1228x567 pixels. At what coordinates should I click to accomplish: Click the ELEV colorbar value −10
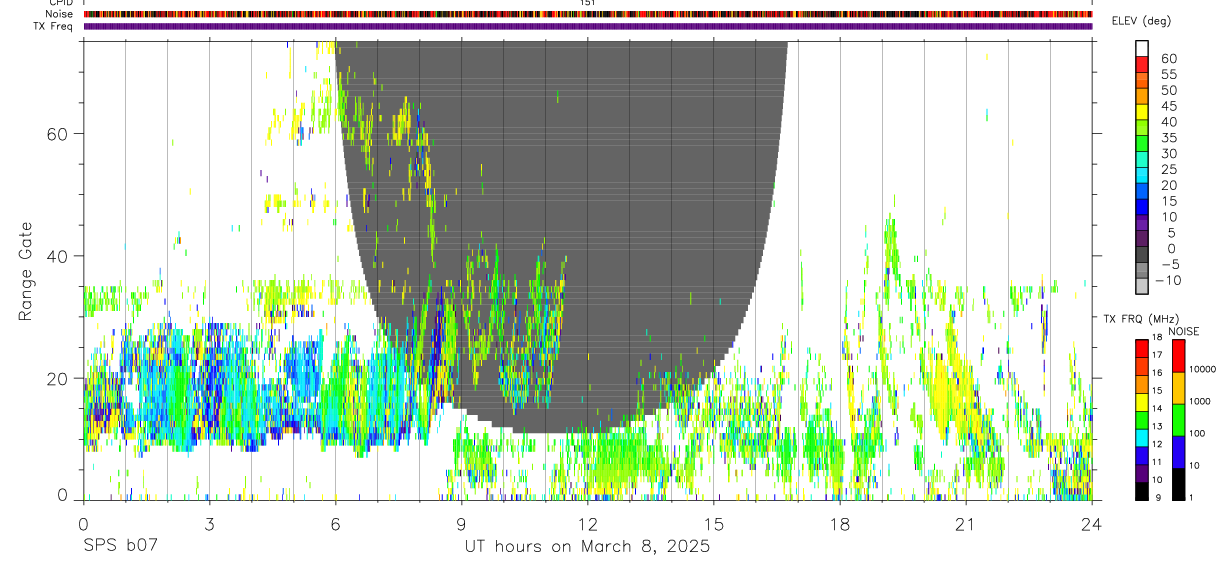(x=1166, y=281)
